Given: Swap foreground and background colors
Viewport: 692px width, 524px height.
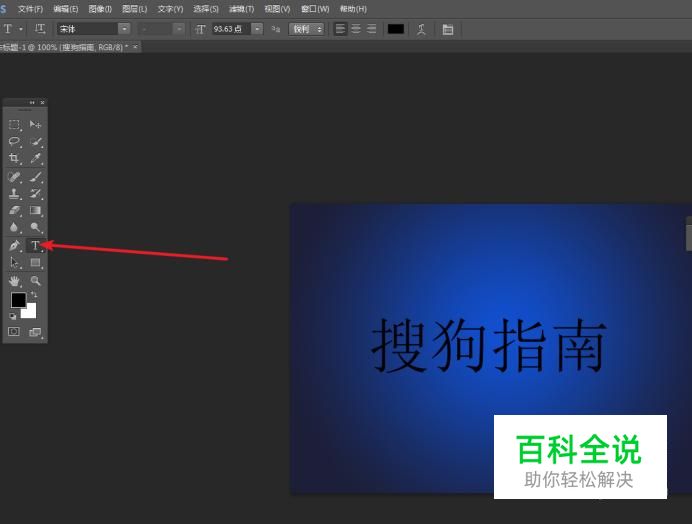Looking at the screenshot, I should click(x=34, y=294).
